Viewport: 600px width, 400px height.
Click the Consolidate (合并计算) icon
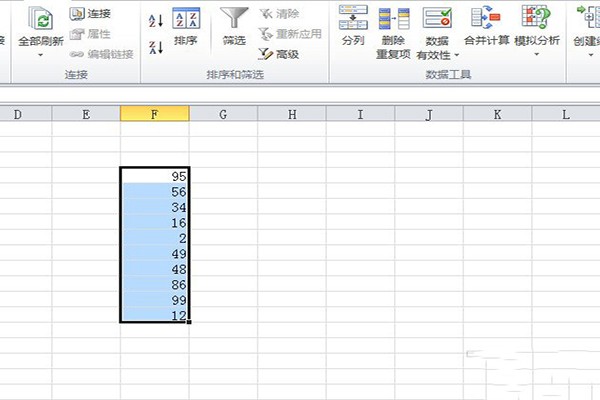point(486,18)
